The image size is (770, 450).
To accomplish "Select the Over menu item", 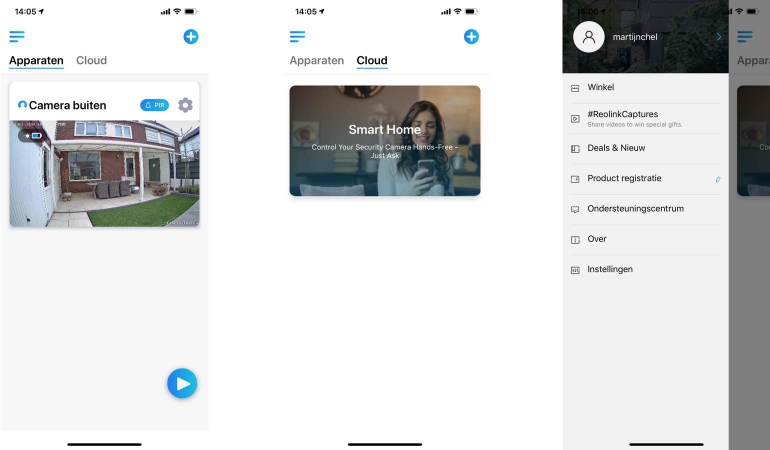I will coord(597,239).
